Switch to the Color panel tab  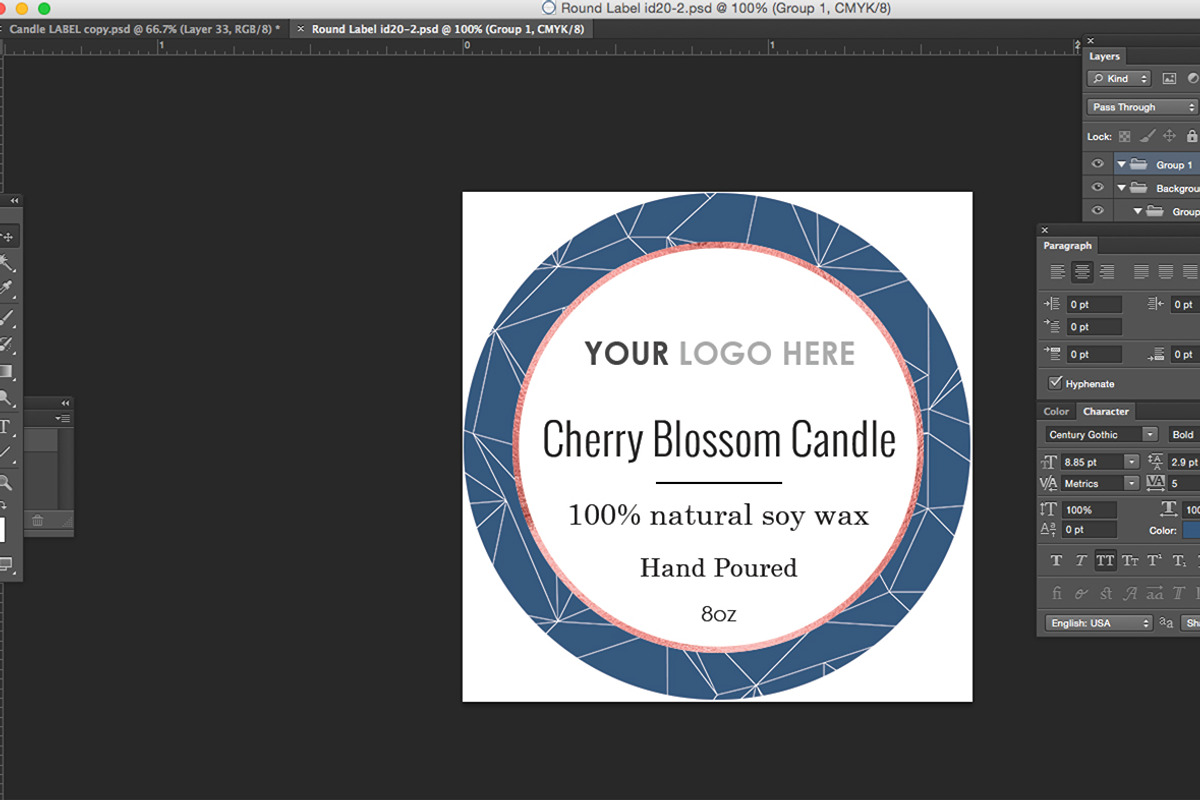tap(1057, 411)
